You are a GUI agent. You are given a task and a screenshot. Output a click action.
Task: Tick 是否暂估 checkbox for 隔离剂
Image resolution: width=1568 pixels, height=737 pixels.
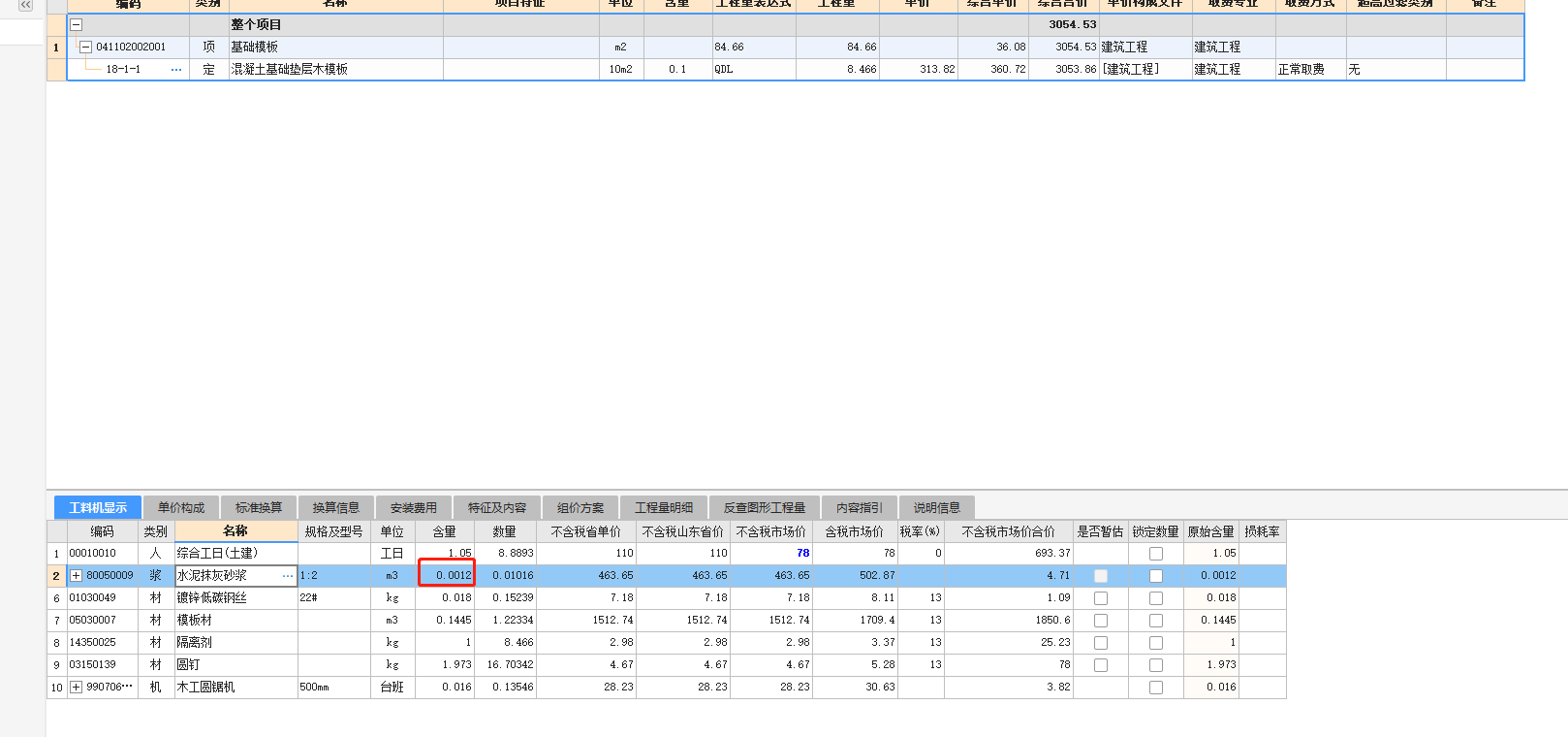[x=1101, y=643]
